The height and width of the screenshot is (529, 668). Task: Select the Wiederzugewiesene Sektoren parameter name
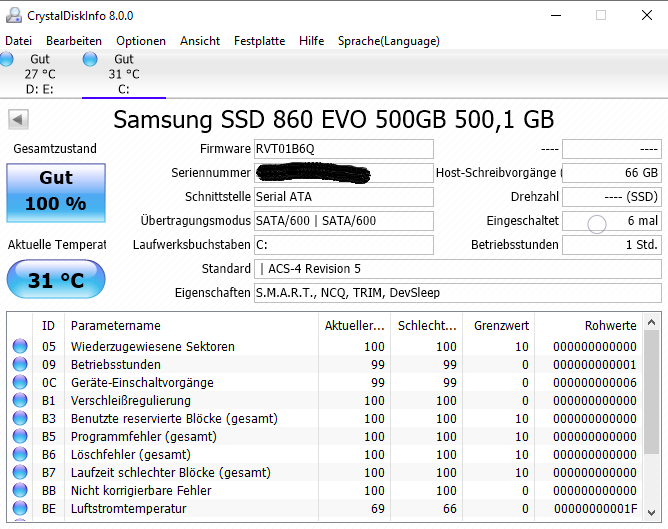point(153,346)
